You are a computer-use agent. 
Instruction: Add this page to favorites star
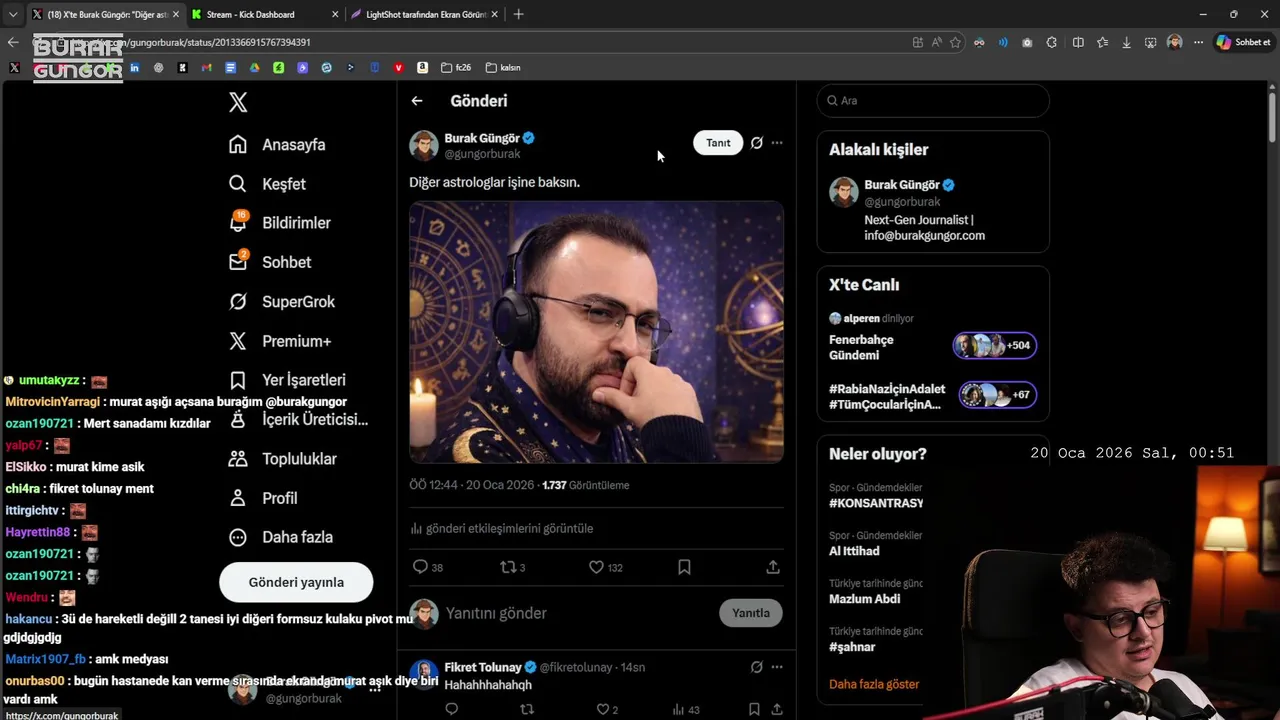pos(955,42)
